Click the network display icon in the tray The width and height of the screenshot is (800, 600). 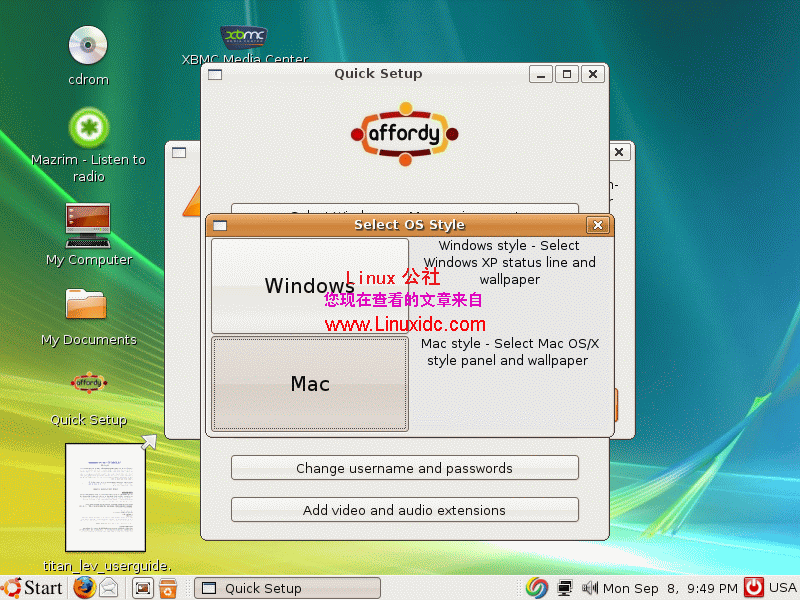pyautogui.click(x=565, y=588)
